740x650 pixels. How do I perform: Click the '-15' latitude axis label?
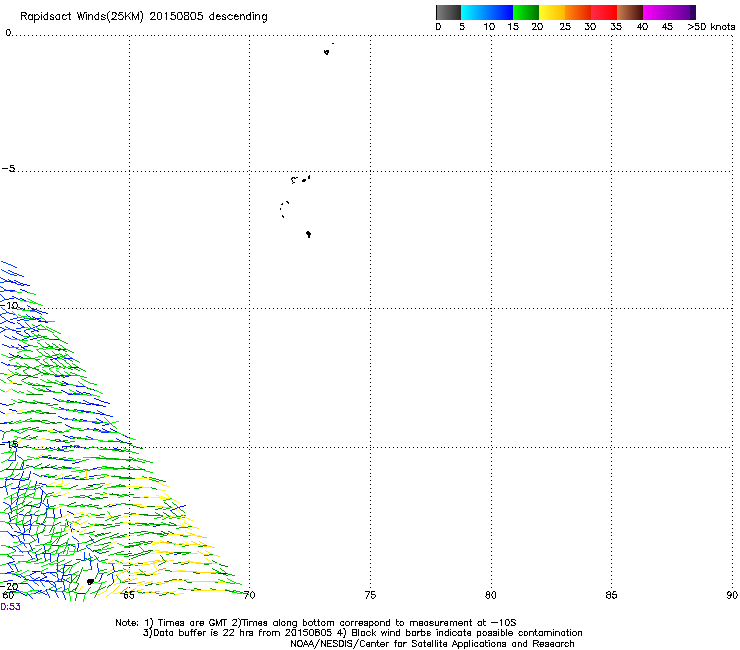9,444
